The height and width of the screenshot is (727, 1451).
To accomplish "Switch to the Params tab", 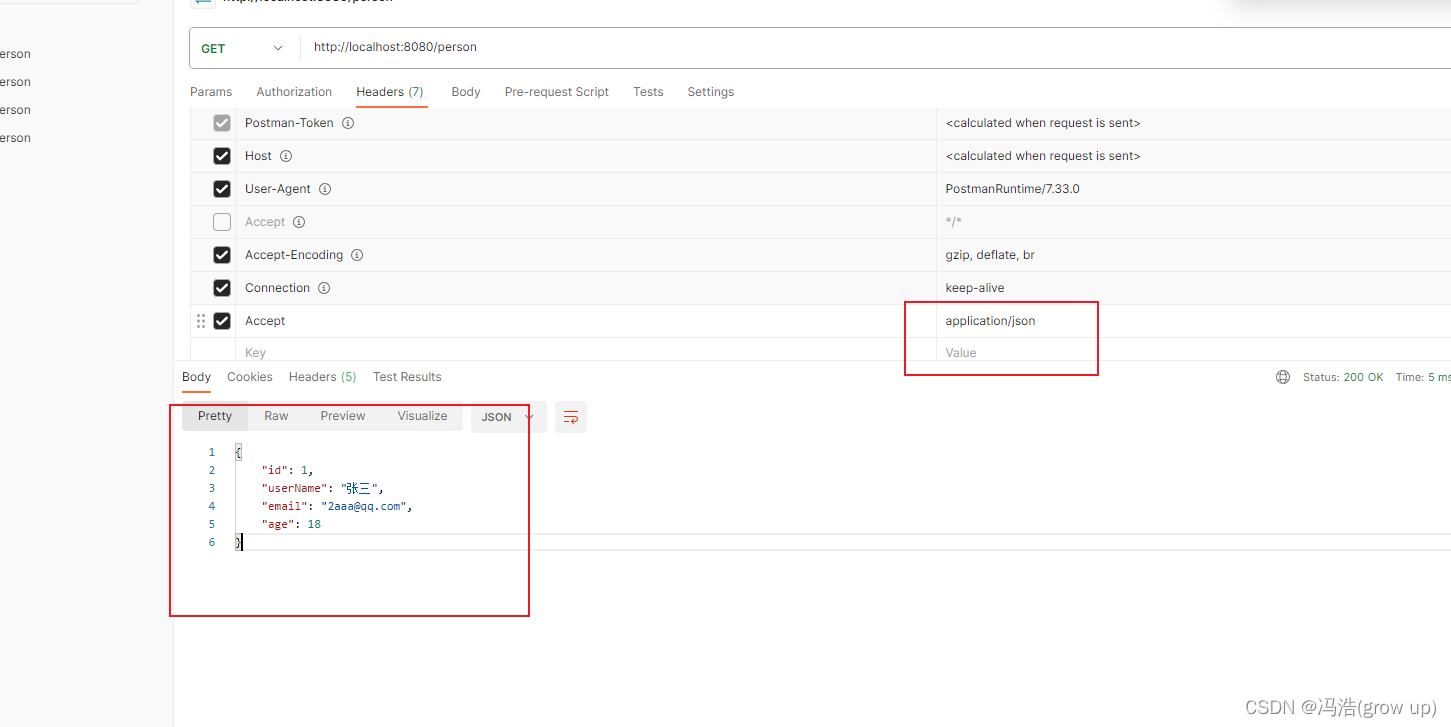I will pyautogui.click(x=211, y=92).
